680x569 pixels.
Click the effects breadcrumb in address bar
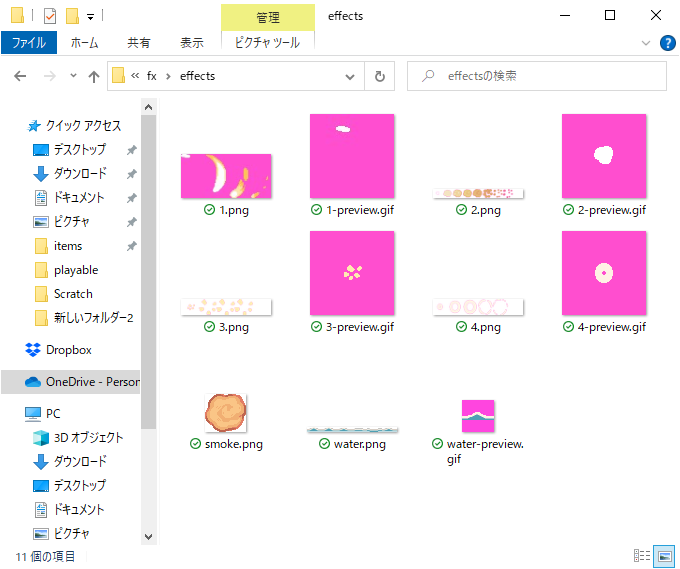[197, 76]
